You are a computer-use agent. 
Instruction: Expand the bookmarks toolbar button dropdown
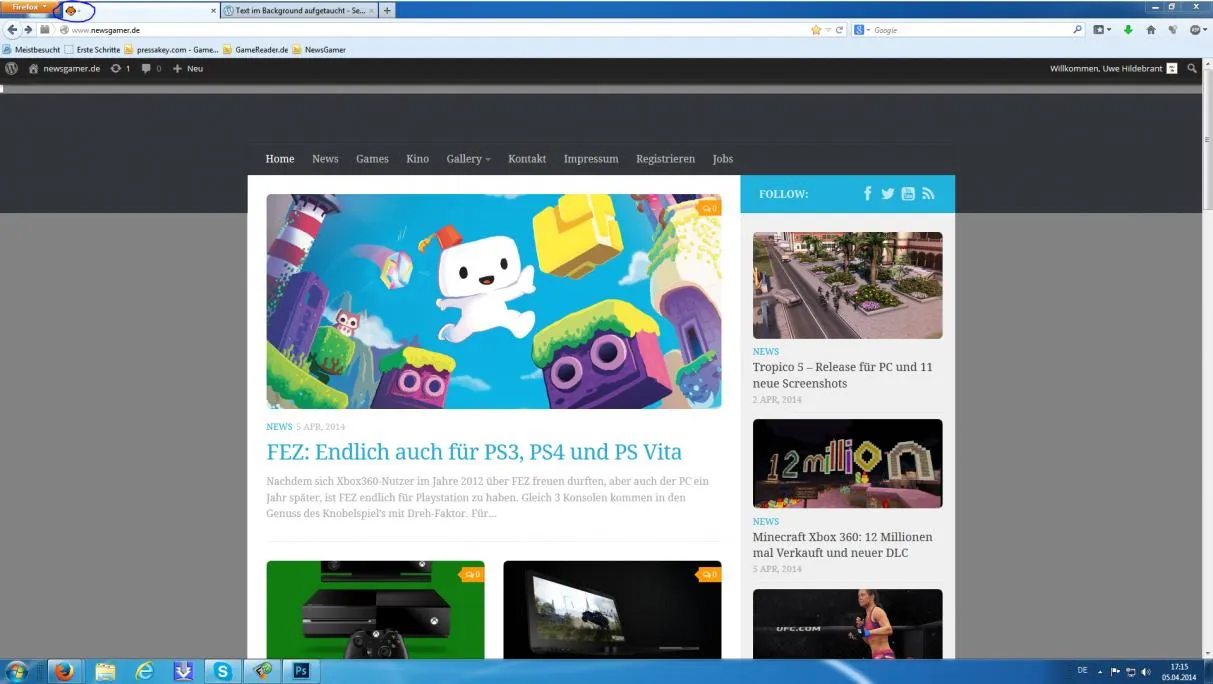pos(1102,30)
